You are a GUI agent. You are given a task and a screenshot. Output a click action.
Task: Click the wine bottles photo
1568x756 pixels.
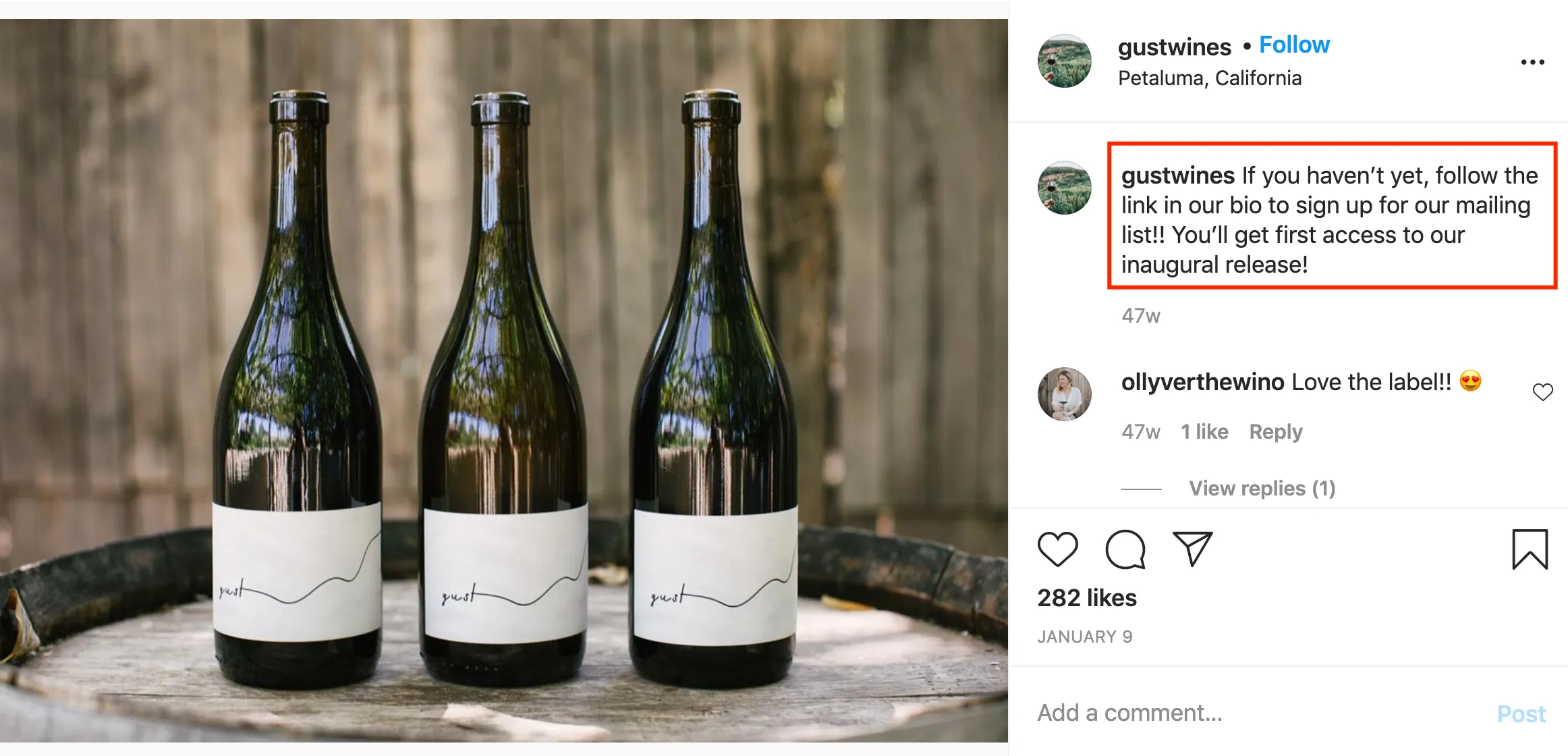point(504,378)
